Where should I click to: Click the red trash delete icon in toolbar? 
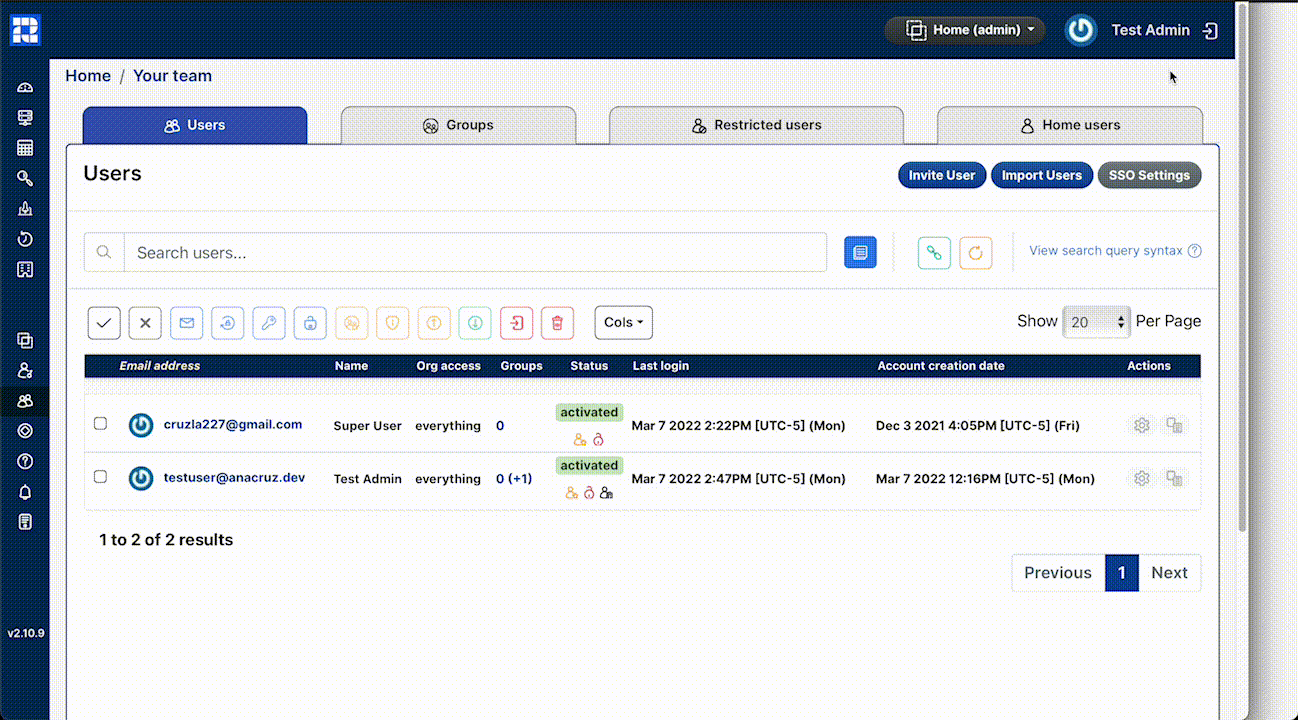[x=557, y=323]
